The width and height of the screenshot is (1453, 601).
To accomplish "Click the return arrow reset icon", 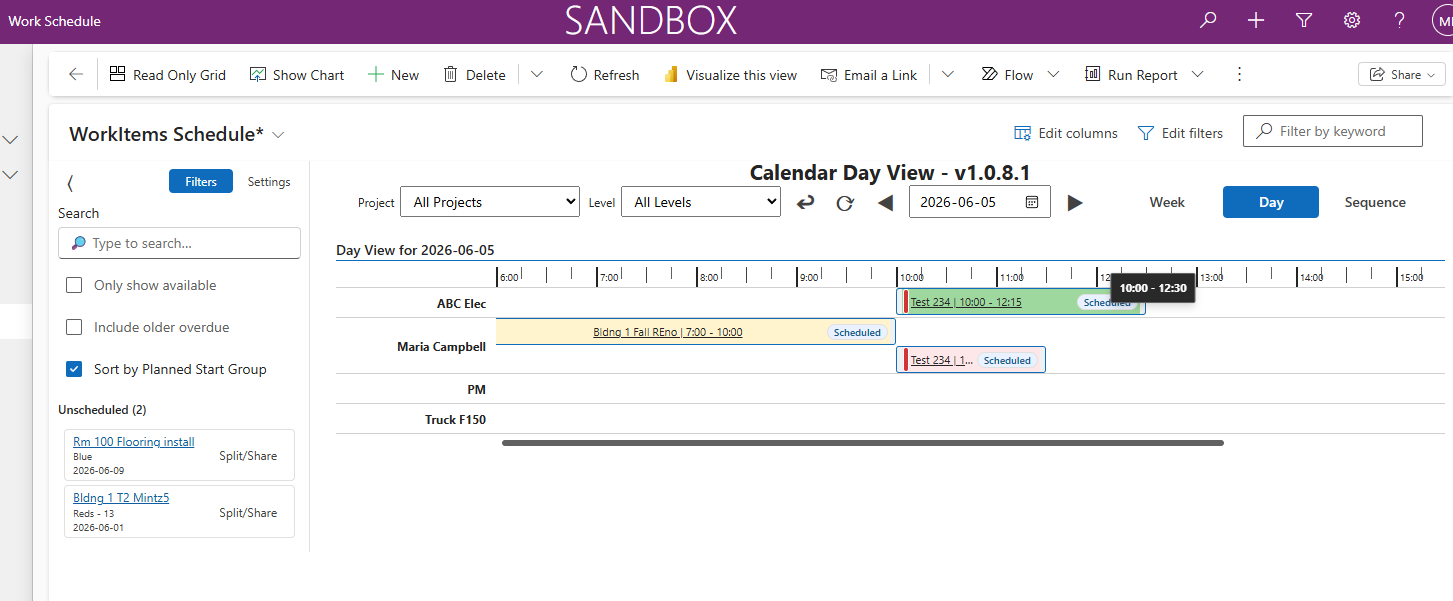I will (x=806, y=203).
